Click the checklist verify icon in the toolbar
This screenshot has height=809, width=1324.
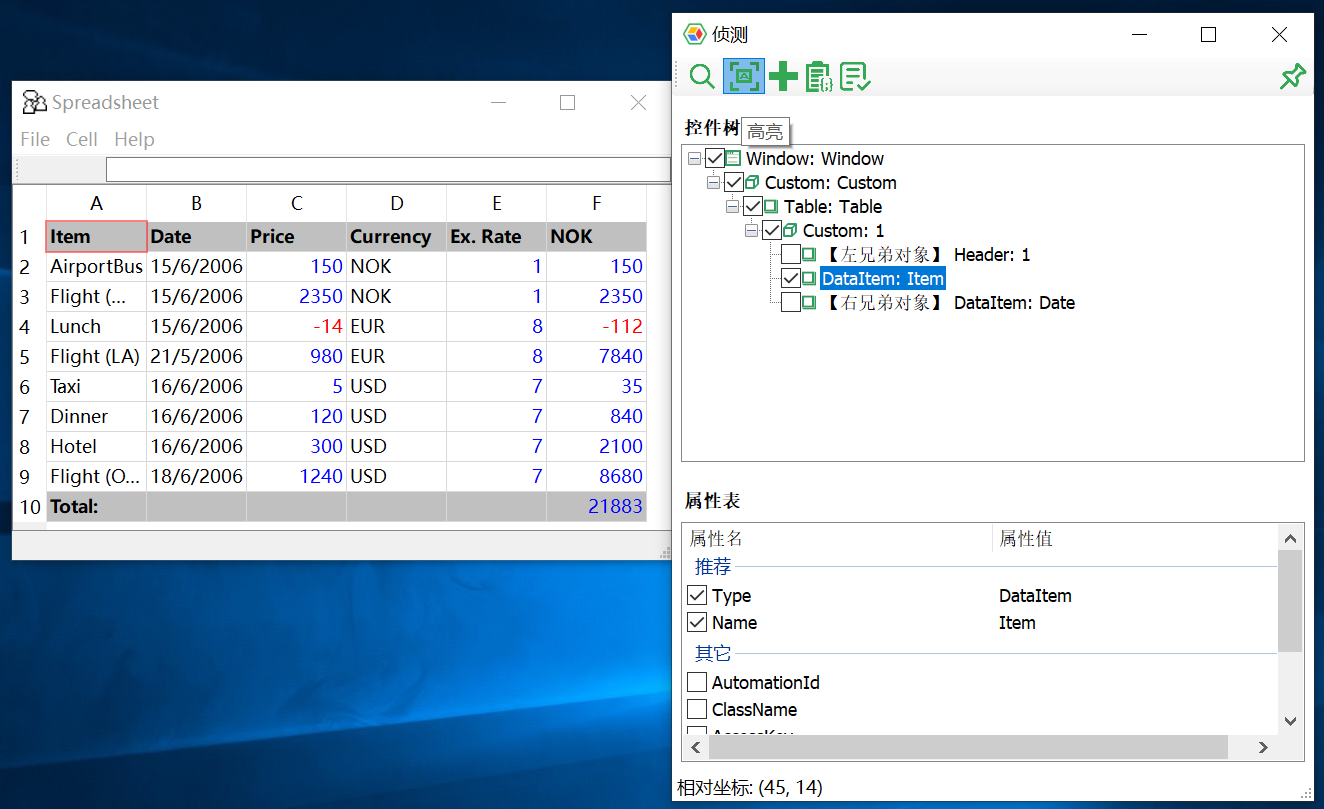(855, 77)
